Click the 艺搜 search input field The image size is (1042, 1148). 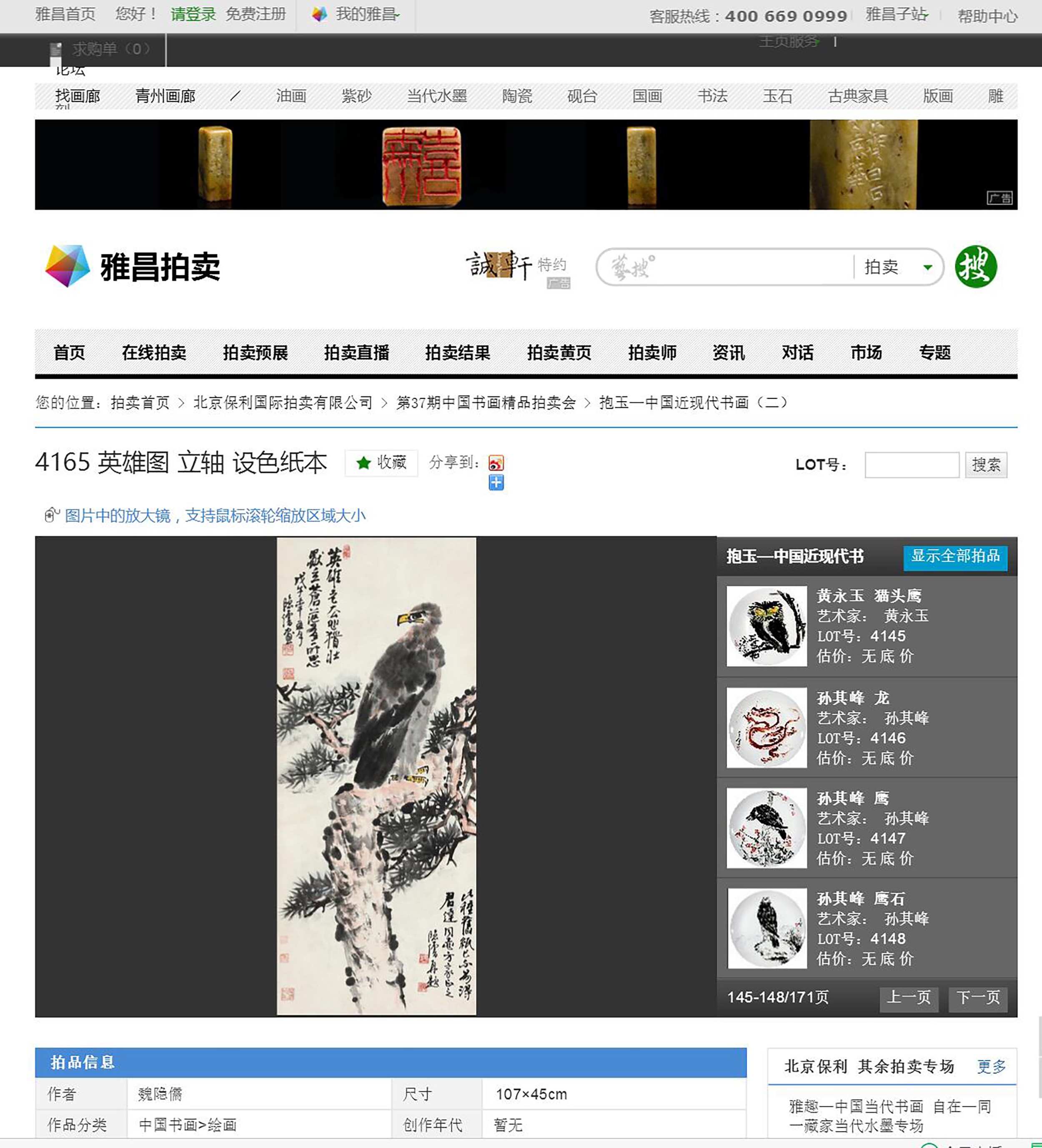[x=725, y=266]
